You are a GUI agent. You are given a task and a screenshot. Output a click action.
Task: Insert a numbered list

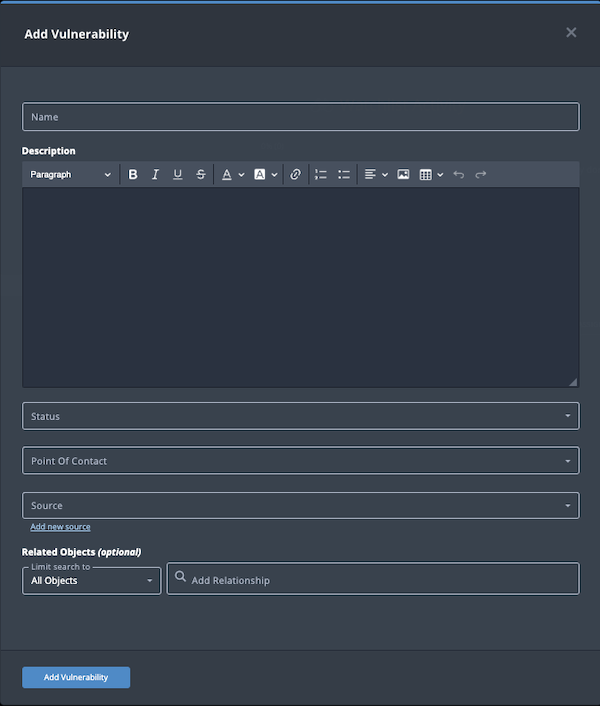coord(320,174)
